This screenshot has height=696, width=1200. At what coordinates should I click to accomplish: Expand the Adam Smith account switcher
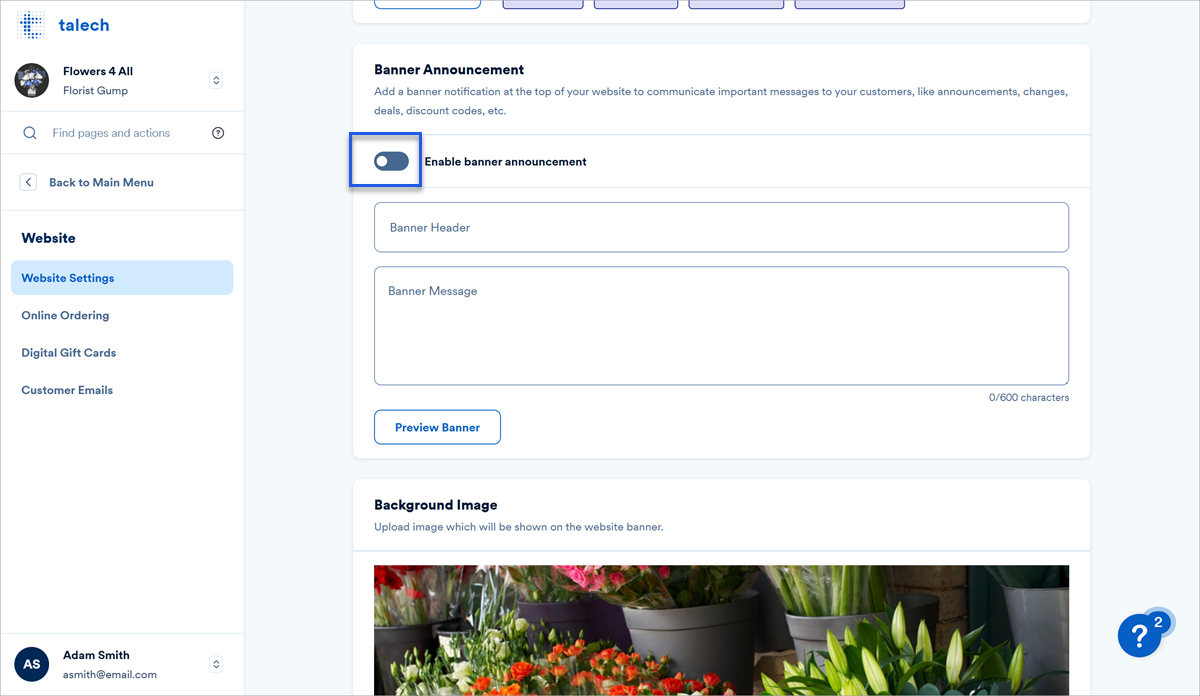[216, 664]
